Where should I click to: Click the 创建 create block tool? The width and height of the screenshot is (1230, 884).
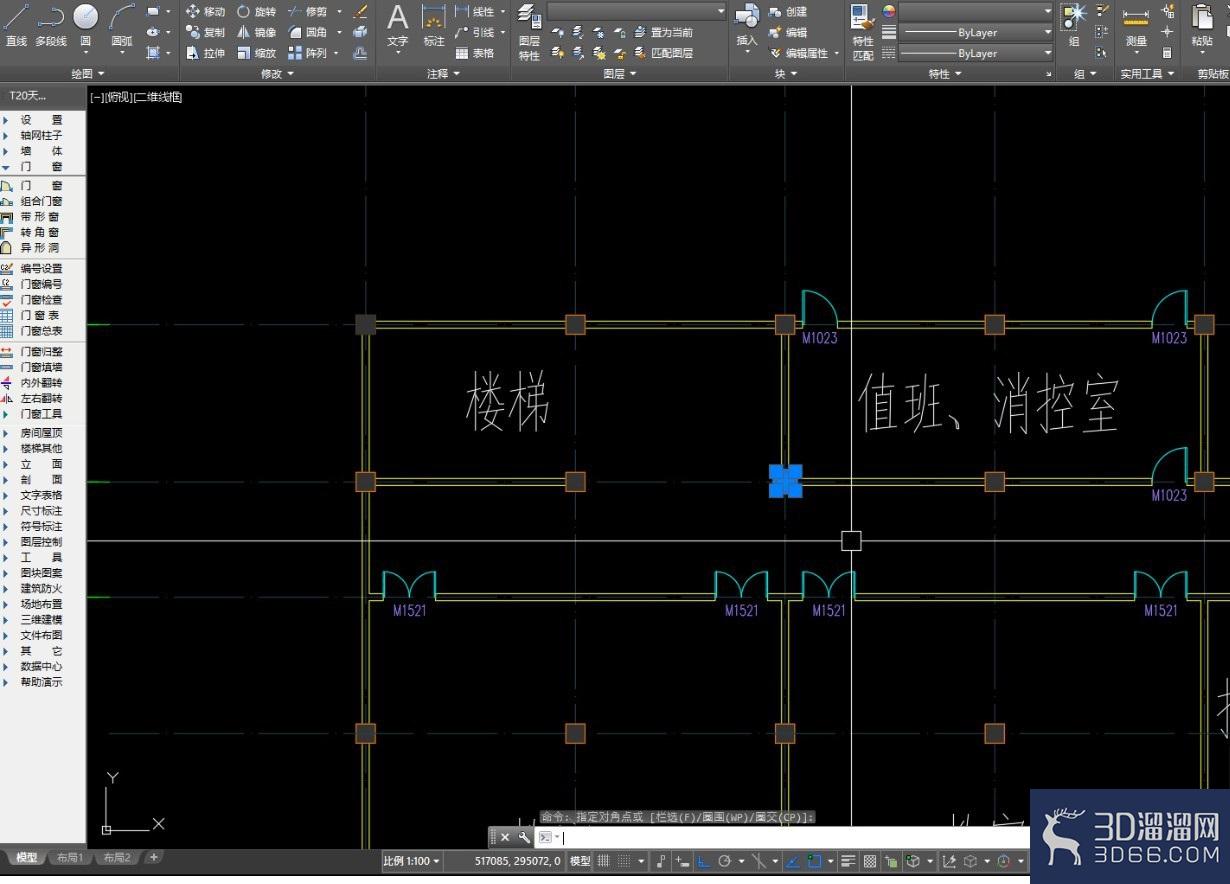click(x=788, y=11)
